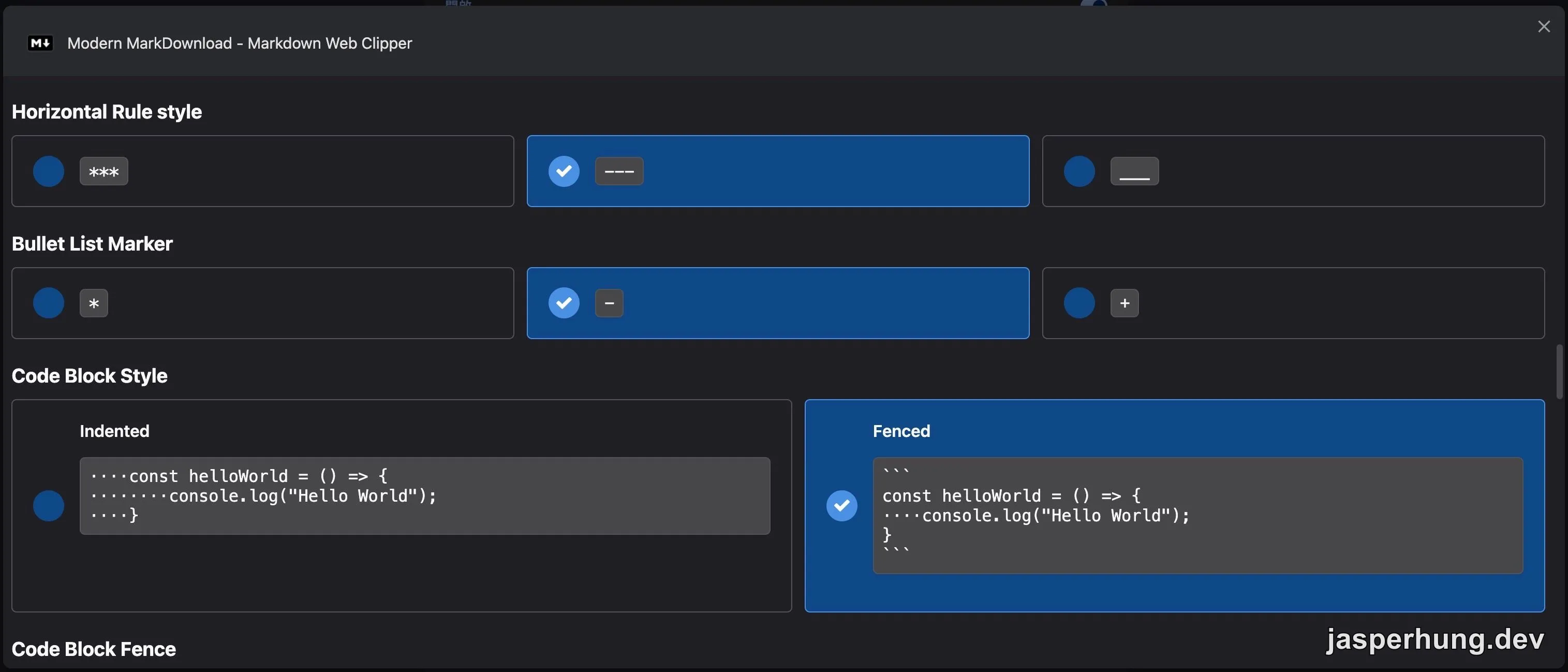The width and height of the screenshot is (1568, 672).
Task: Click the Modern MarkDownload title text
Action: 240,43
